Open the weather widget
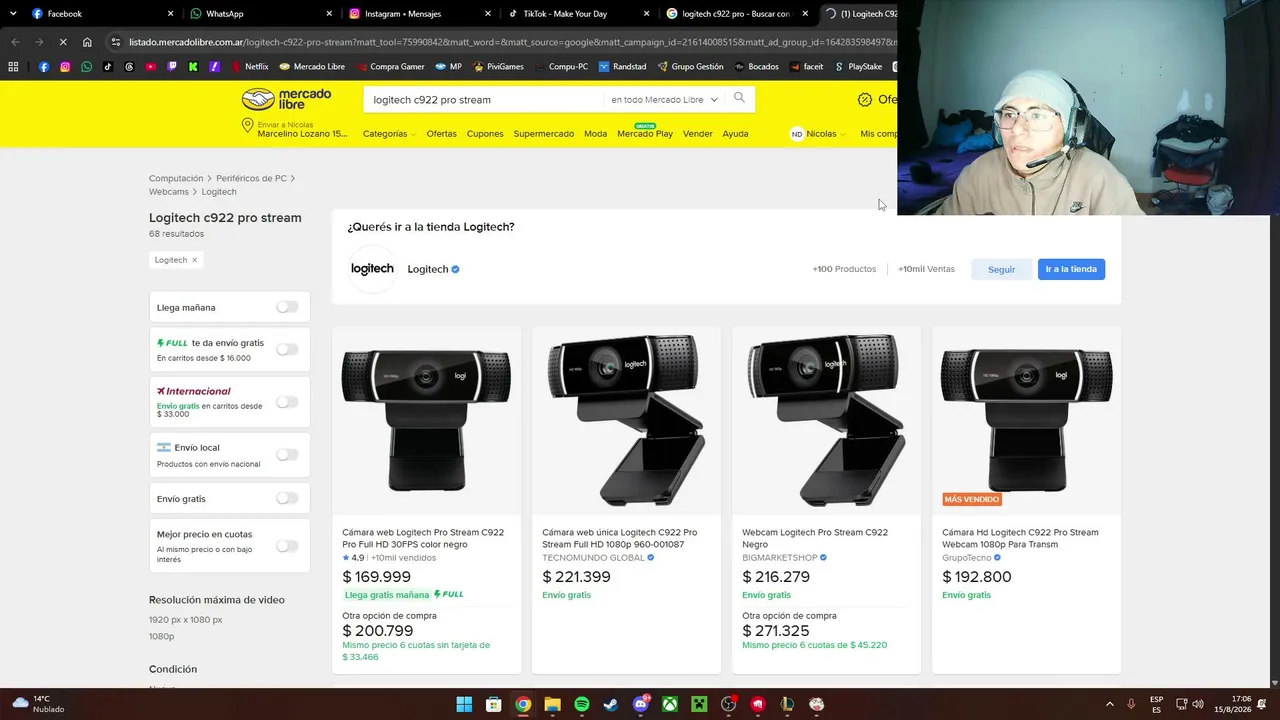This screenshot has height=720, width=1280. pyautogui.click(x=39, y=704)
